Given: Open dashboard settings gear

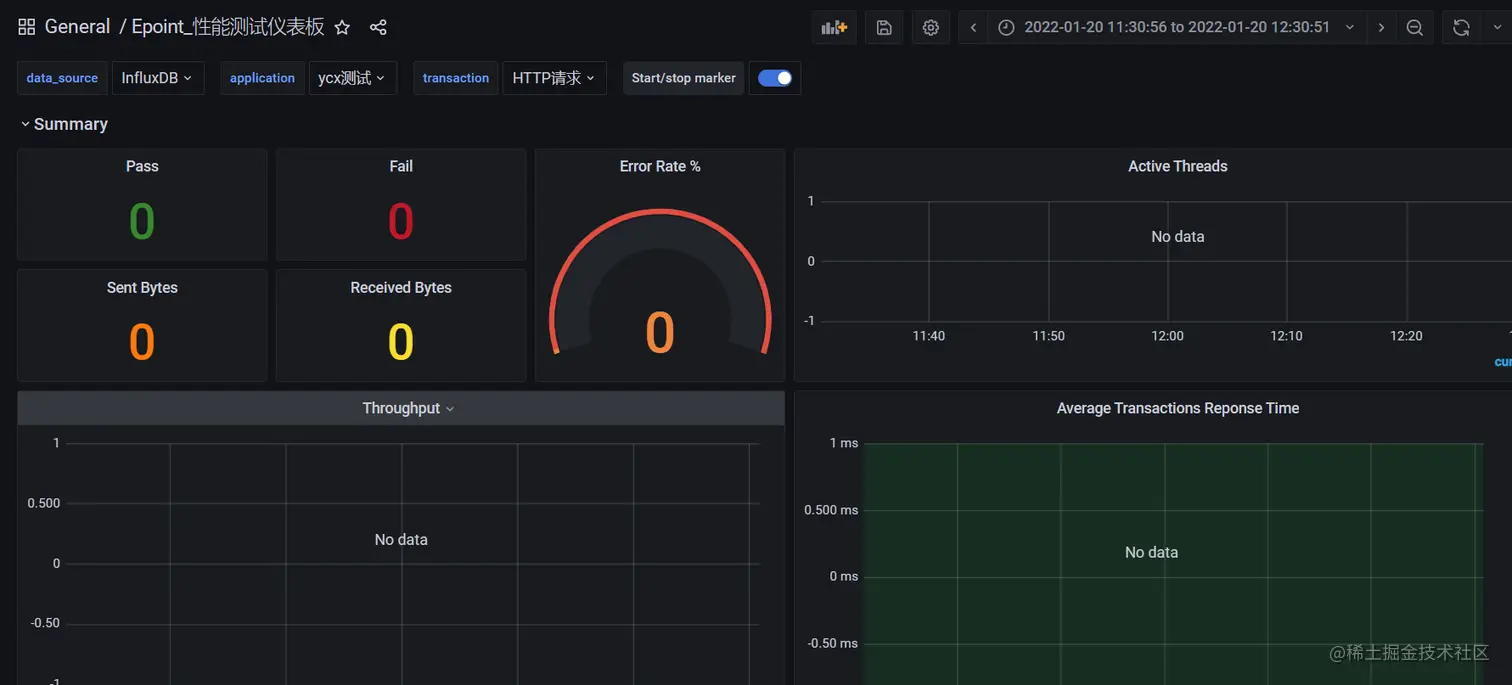Looking at the screenshot, I should (931, 27).
